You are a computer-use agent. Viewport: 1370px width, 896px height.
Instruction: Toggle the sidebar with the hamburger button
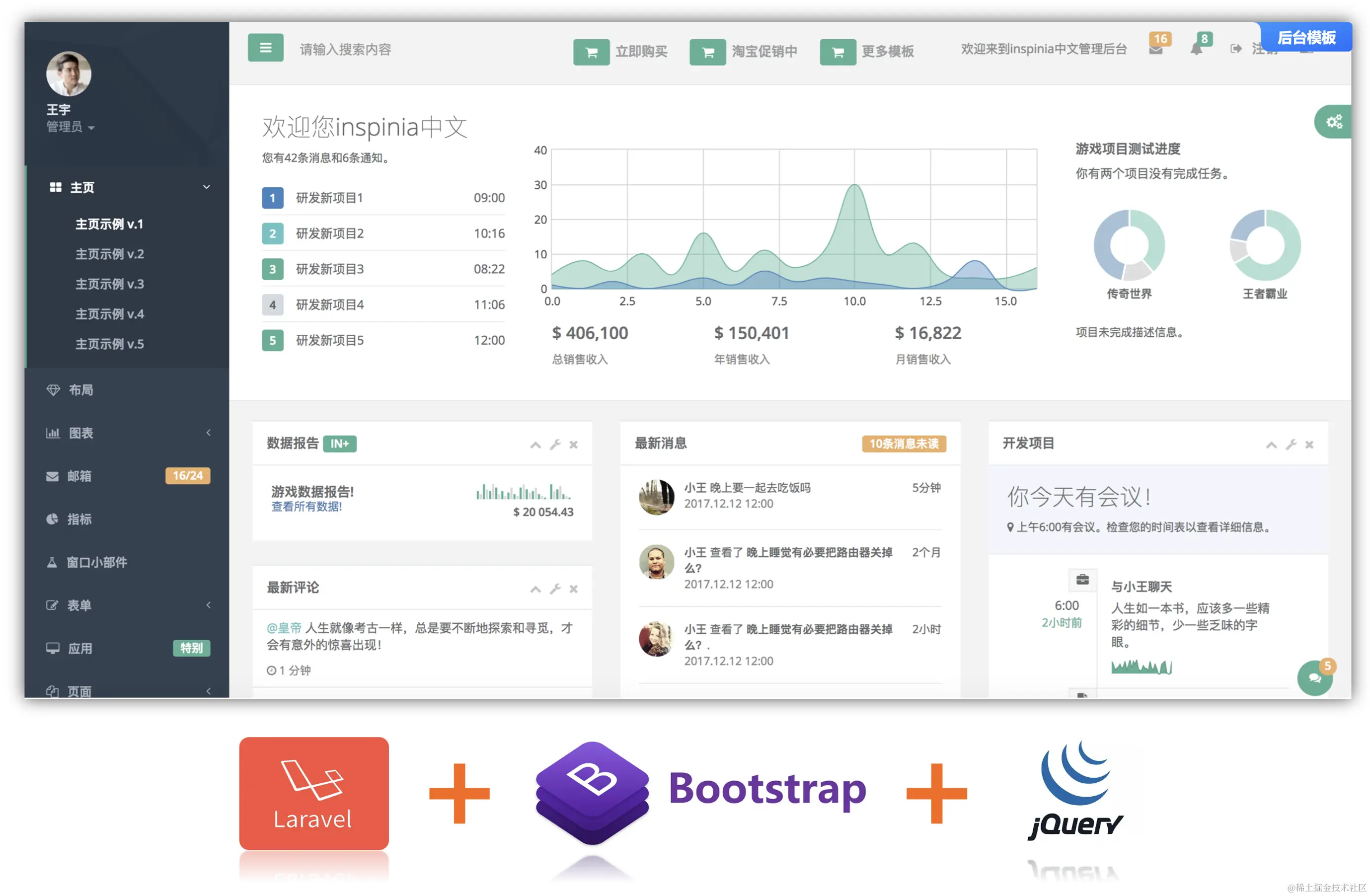point(265,48)
